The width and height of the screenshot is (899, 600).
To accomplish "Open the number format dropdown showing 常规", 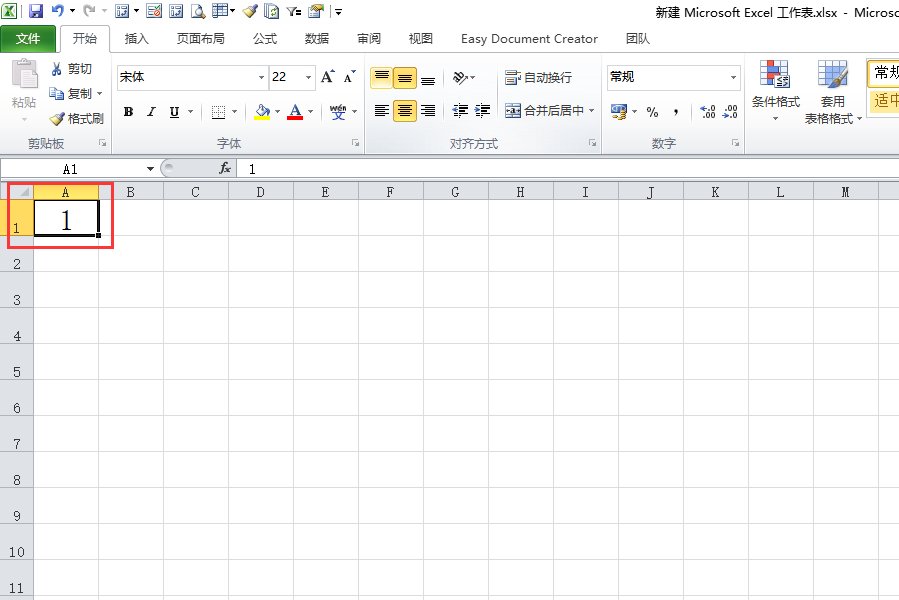I will (733, 77).
